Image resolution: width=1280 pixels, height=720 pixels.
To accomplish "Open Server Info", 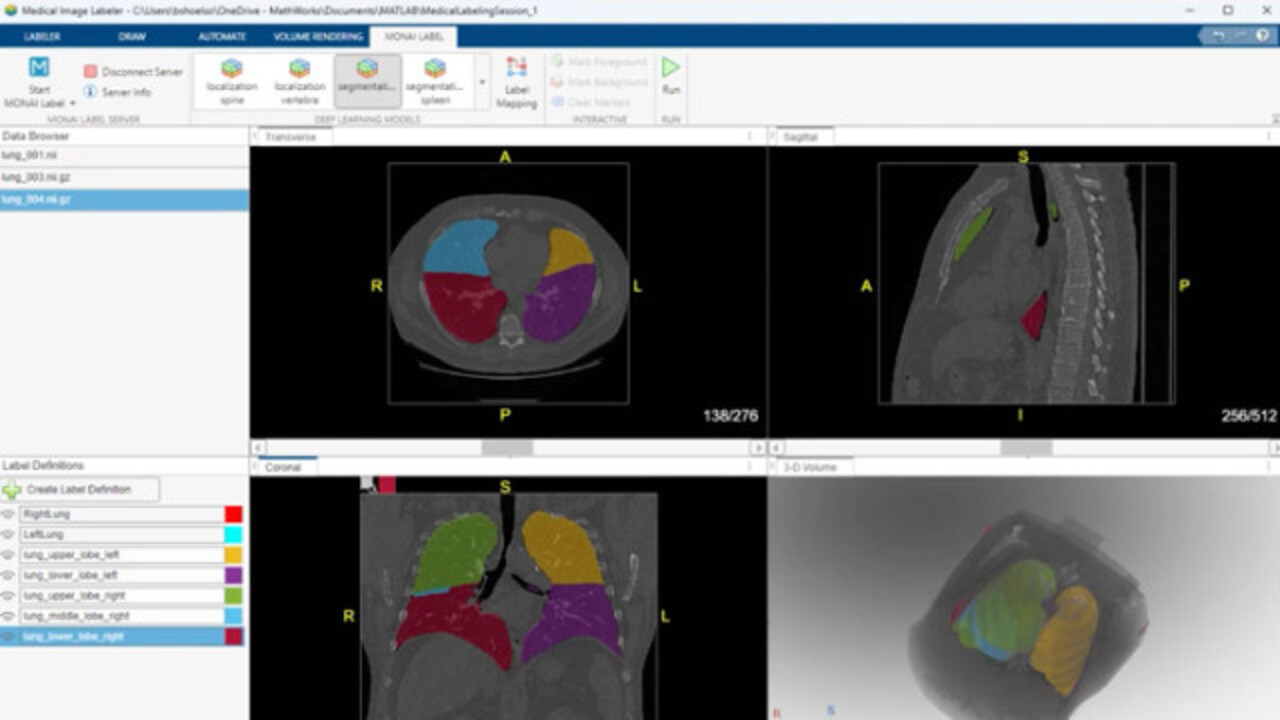I will (x=91, y=92).
